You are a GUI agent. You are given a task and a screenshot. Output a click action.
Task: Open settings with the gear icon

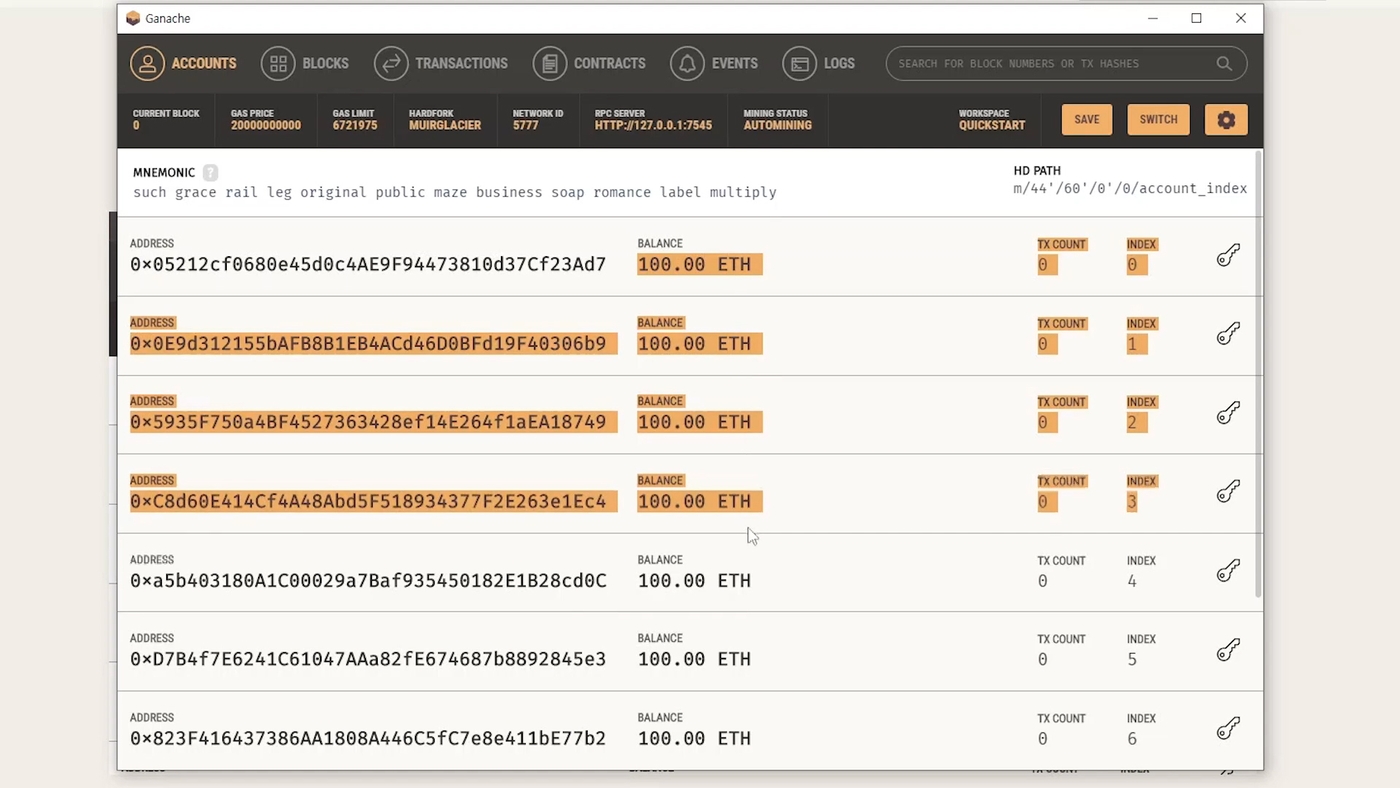[1226, 120]
